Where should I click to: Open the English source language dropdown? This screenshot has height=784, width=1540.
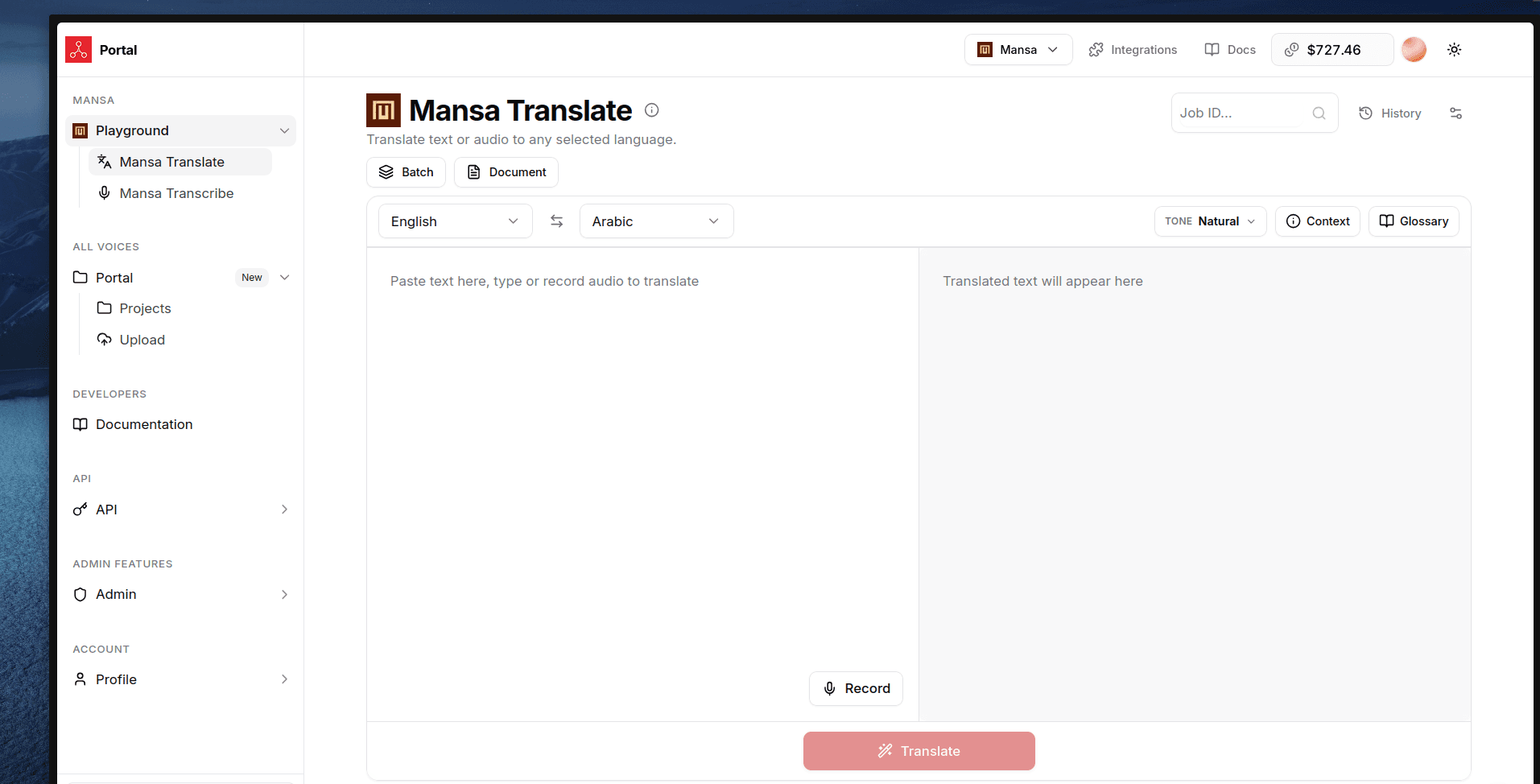point(455,221)
